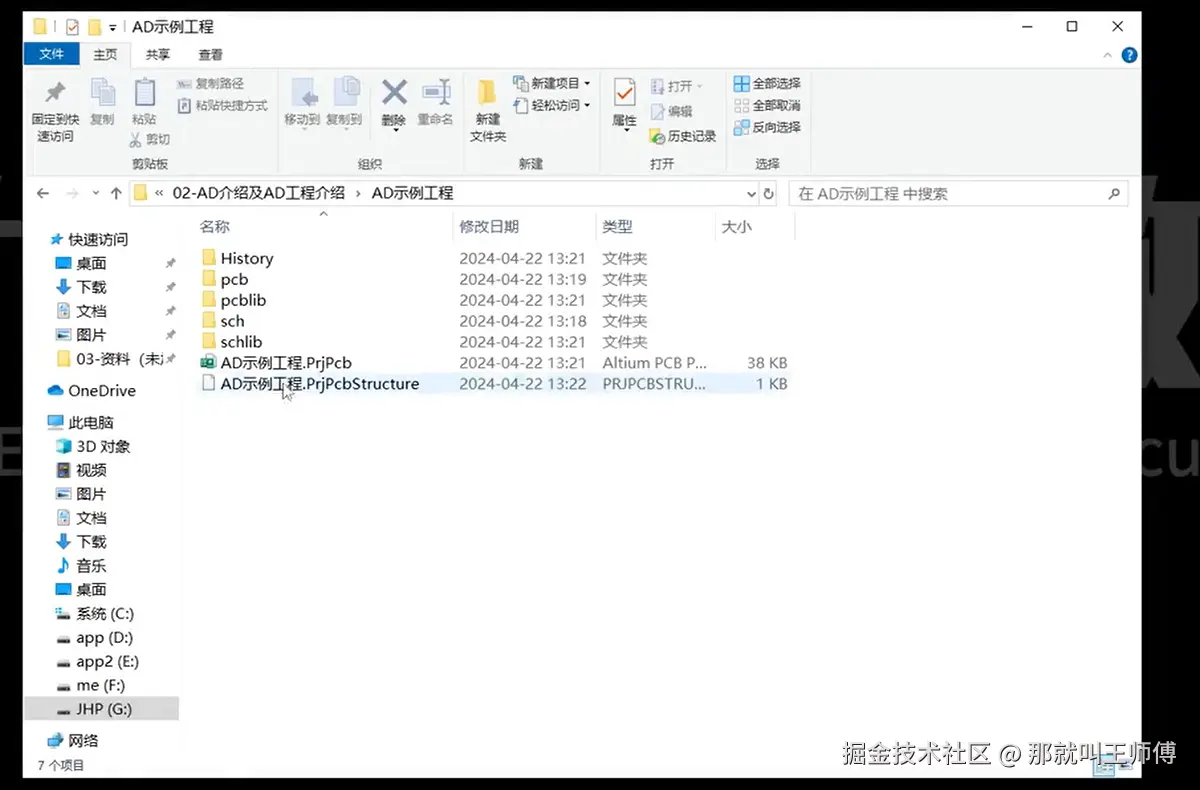Click the 复制路径 ribbon item
The width and height of the screenshot is (1200, 790).
pos(211,84)
